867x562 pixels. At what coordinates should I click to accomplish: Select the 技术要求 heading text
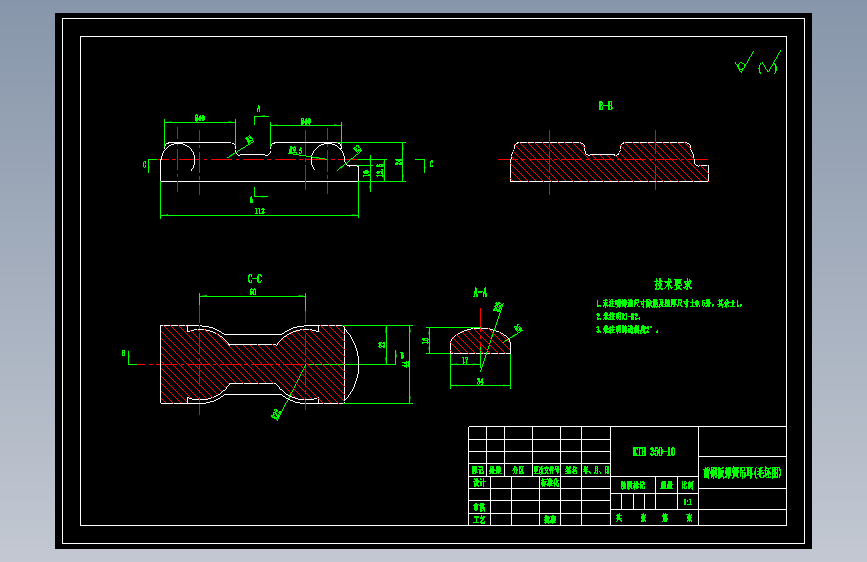coord(673,284)
